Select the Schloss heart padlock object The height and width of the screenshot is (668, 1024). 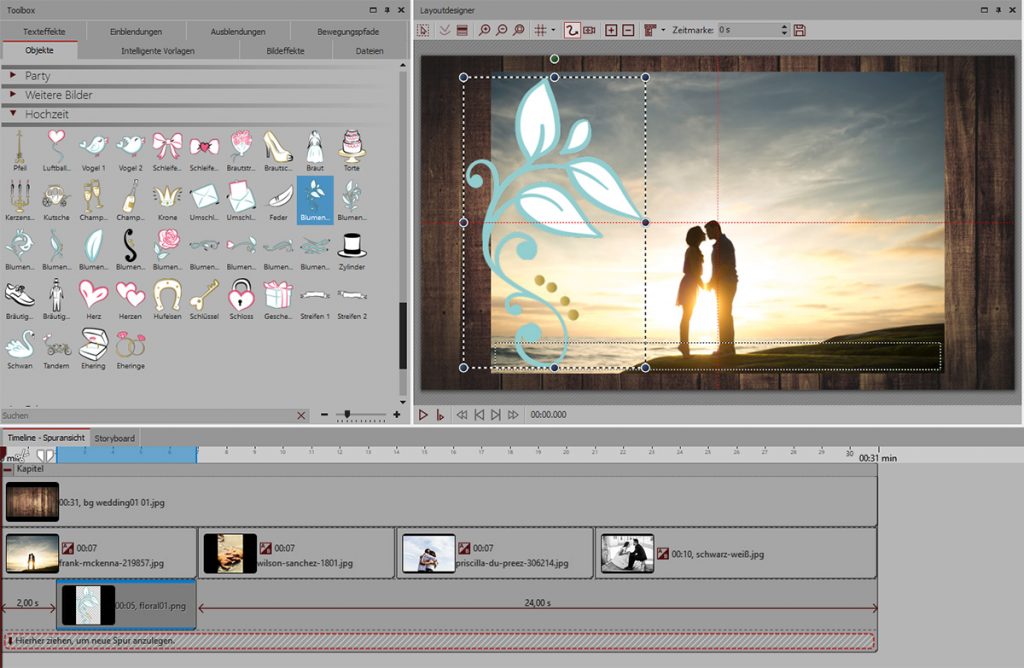241,295
